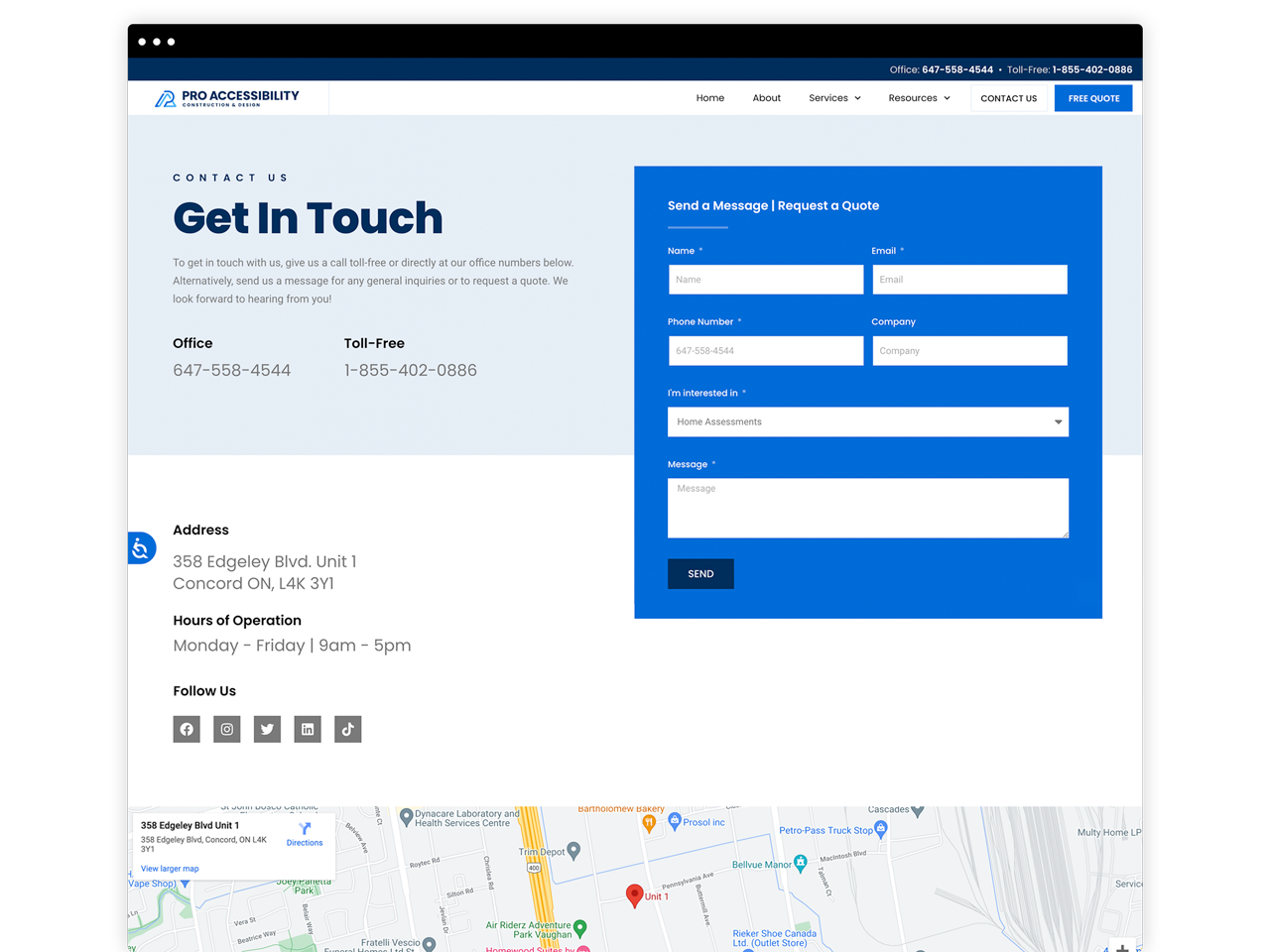Focus the Message text area
Viewport: 1270px width, 952px height.
coord(868,509)
